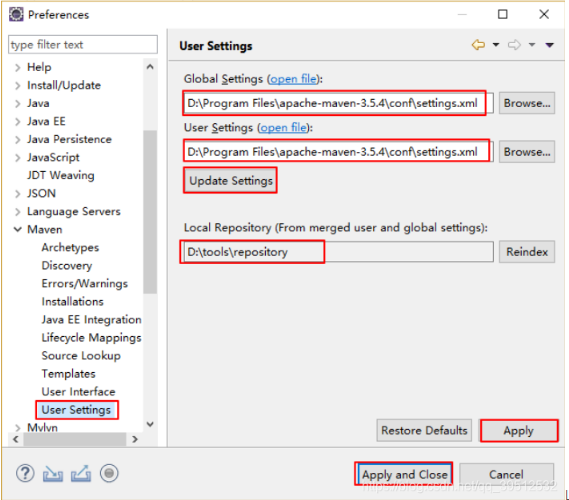
Task: Click the Oomph recorder circle icon
Action: click(x=109, y=473)
